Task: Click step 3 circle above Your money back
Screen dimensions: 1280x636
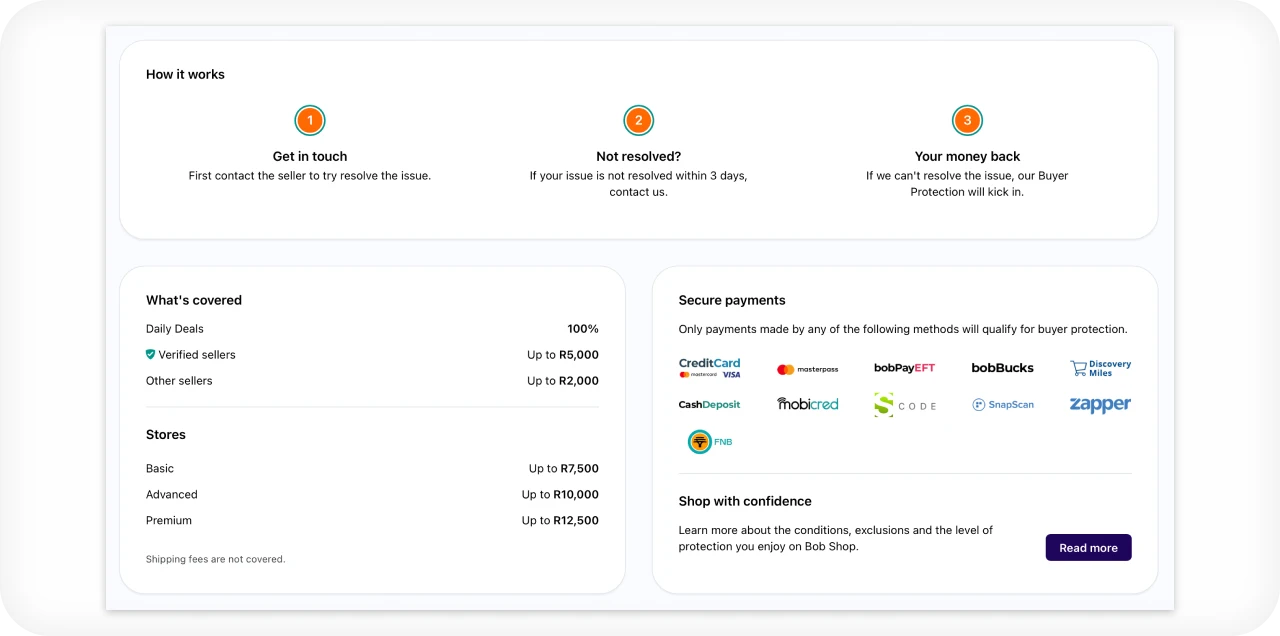Action: click(x=967, y=121)
